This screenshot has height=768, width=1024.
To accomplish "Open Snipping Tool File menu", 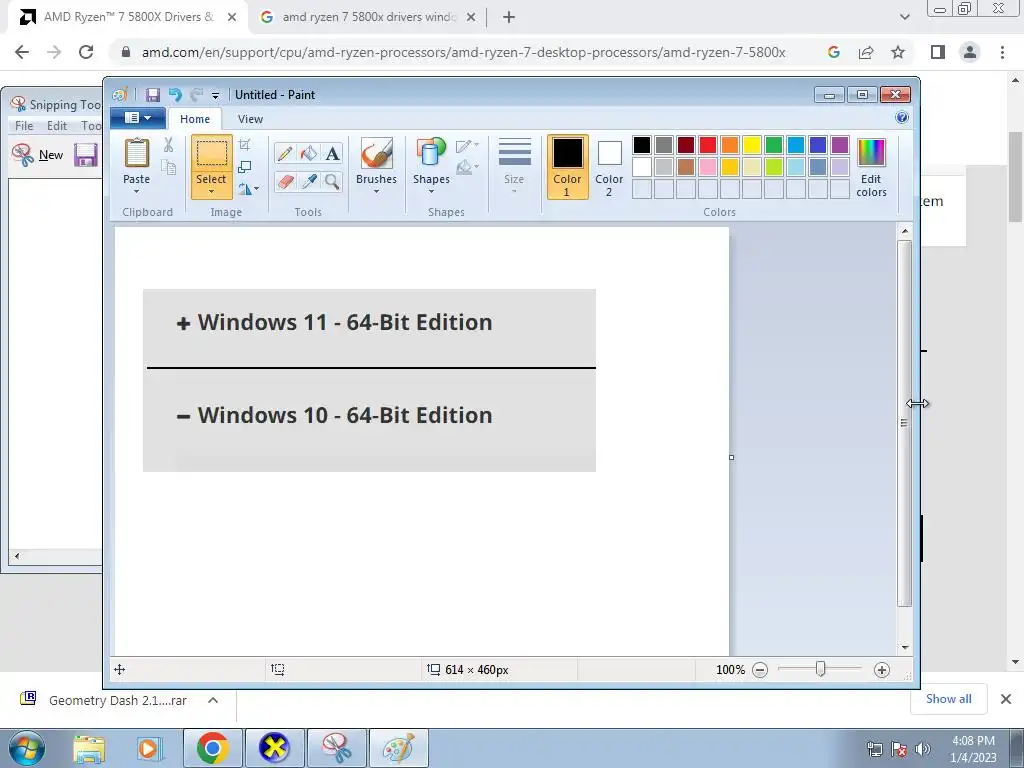I will pos(24,125).
